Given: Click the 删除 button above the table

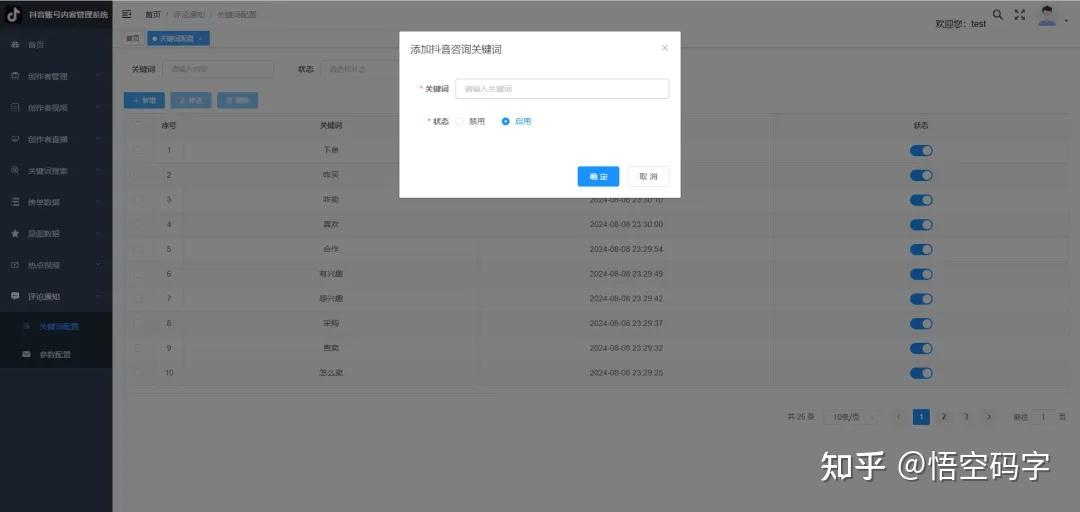Looking at the screenshot, I should tap(238, 101).
